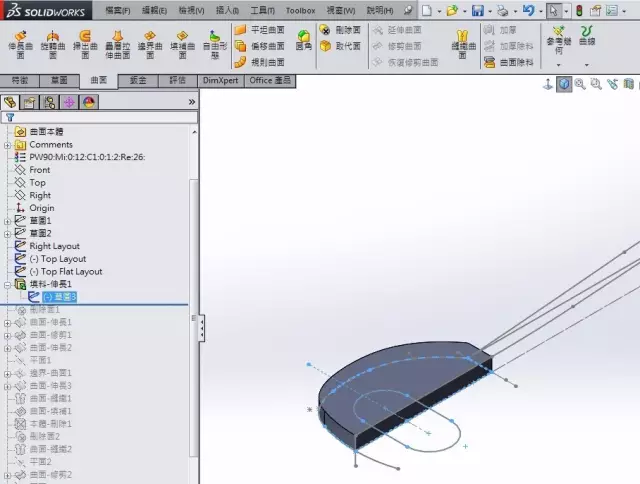Image resolution: width=640 pixels, height=484 pixels.
Task: Select the 填補曲面 filled surface tool
Action: 182,44
